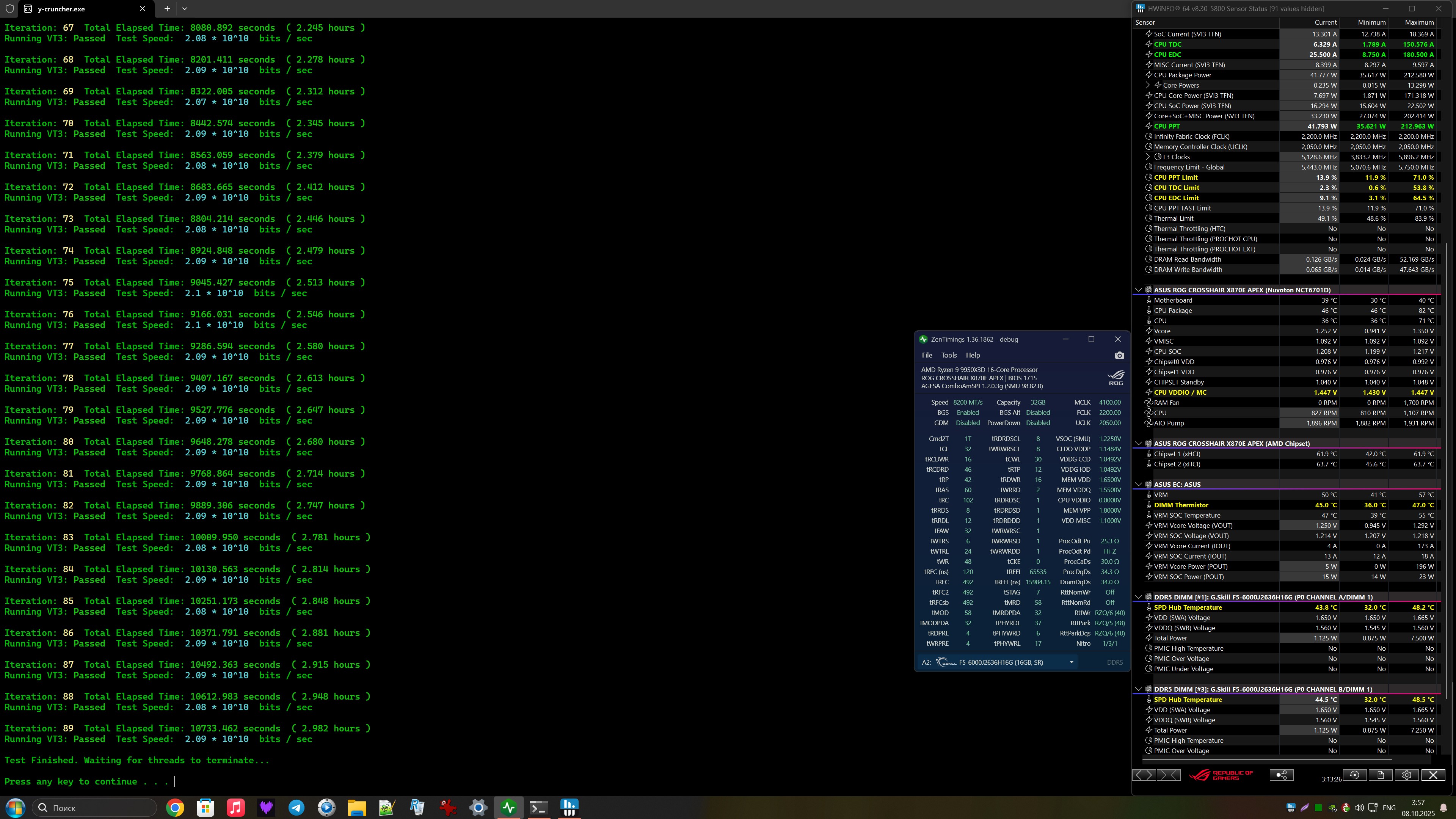Click the Current column header in HWiNFO
Image resolution: width=1456 pixels, height=819 pixels.
pos(1309,23)
